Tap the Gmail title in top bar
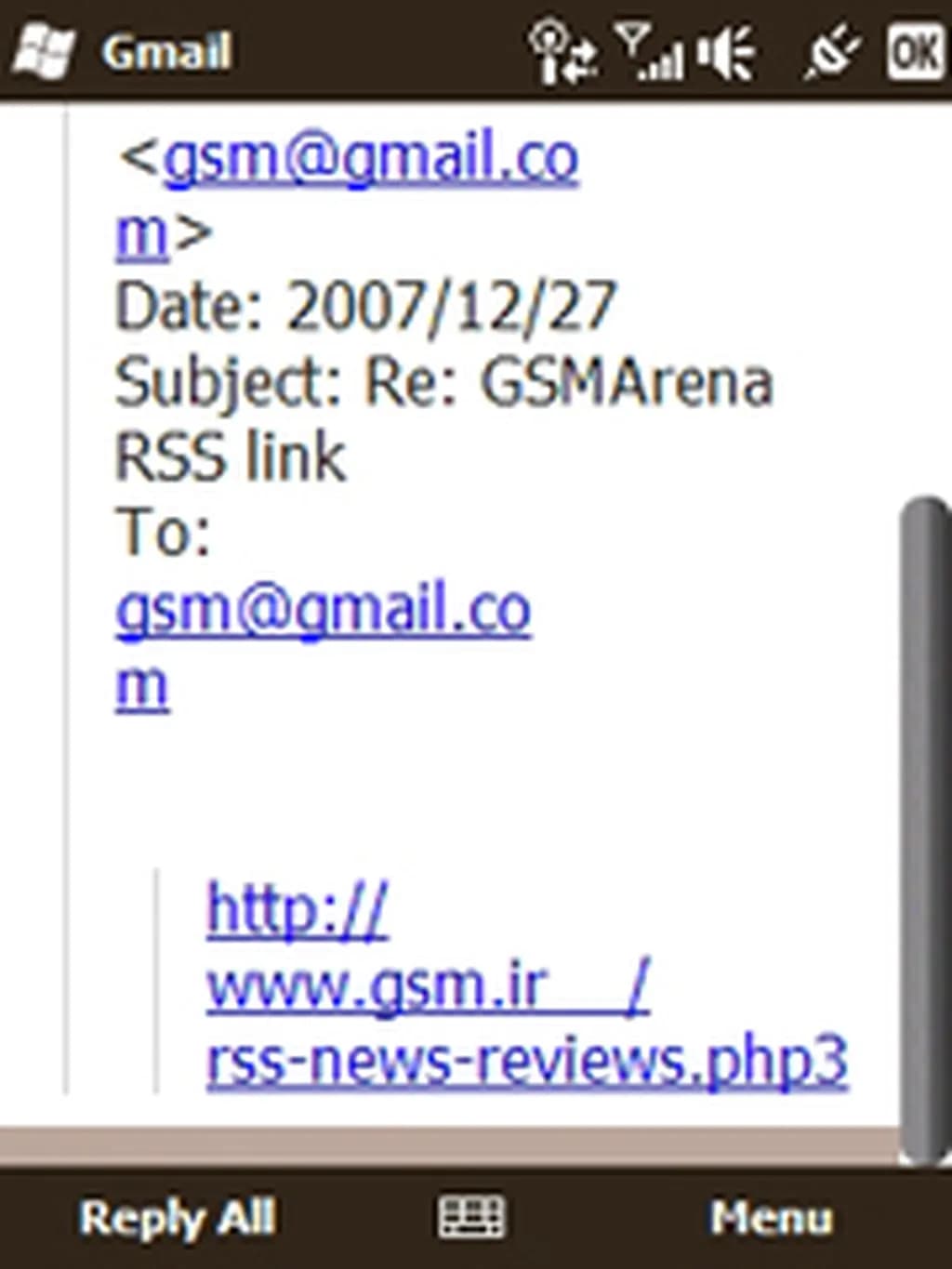952x1269 pixels. pyautogui.click(x=166, y=52)
